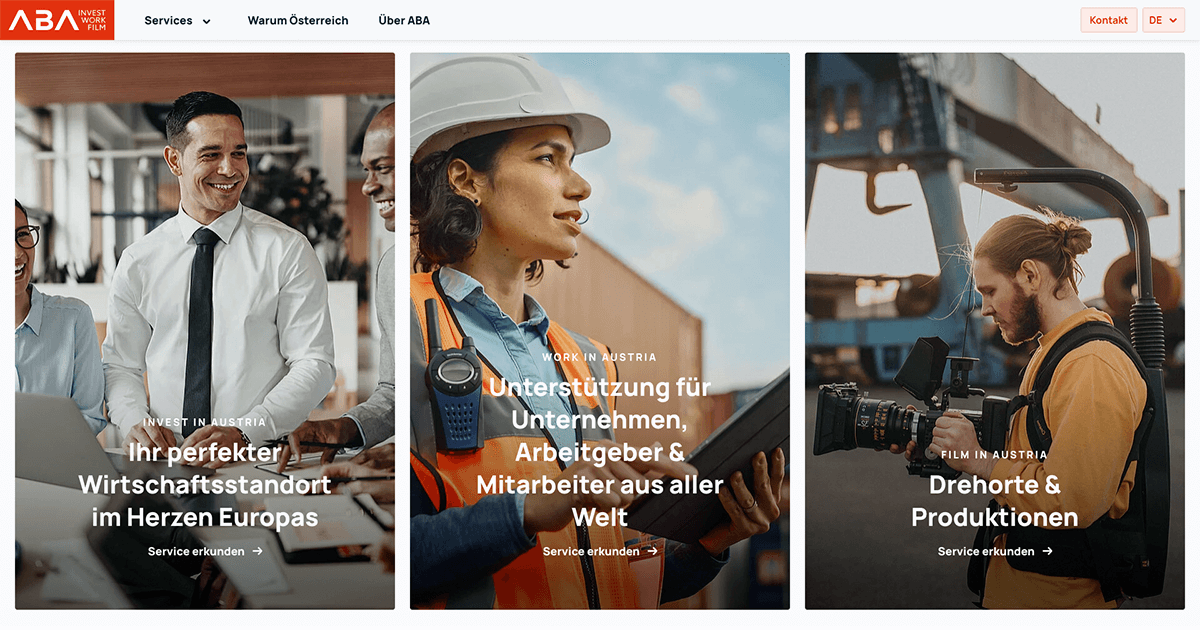Click Service erkunden under Work in Austria

tap(591, 551)
